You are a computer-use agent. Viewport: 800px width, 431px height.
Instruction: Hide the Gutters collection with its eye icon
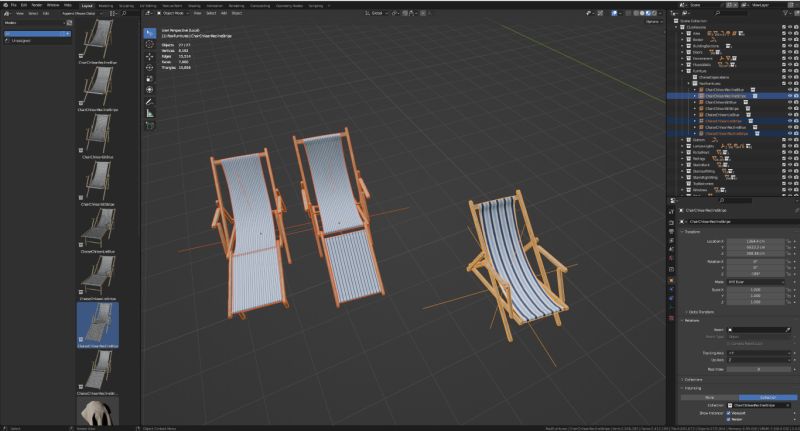point(790,140)
